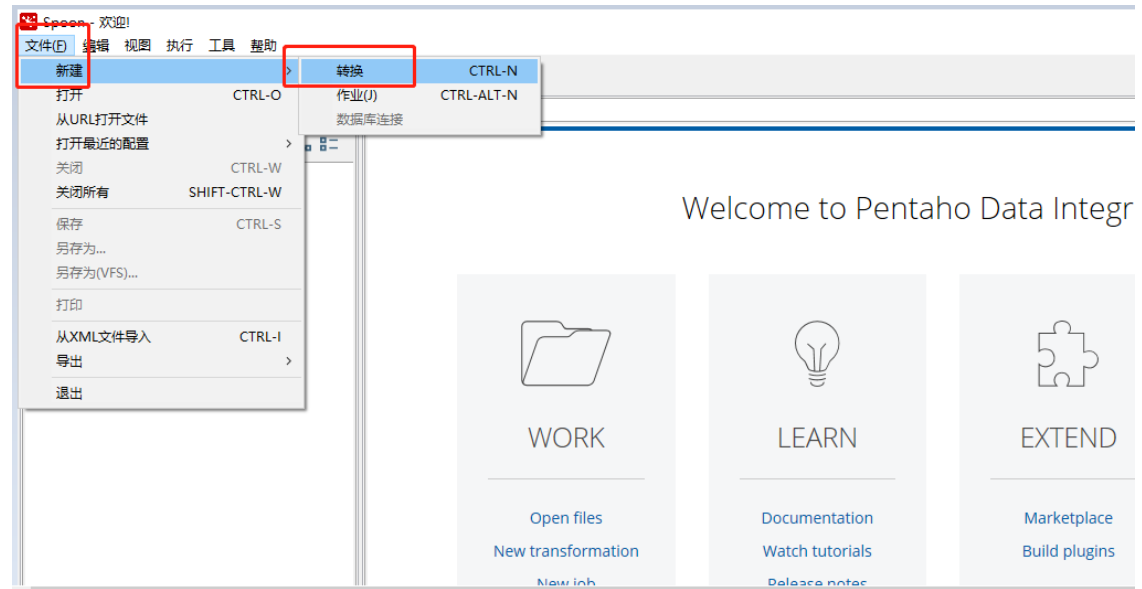This screenshot has width=1142, height=589.
Task: Click the Spoon application icon in title bar
Action: (28, 20)
